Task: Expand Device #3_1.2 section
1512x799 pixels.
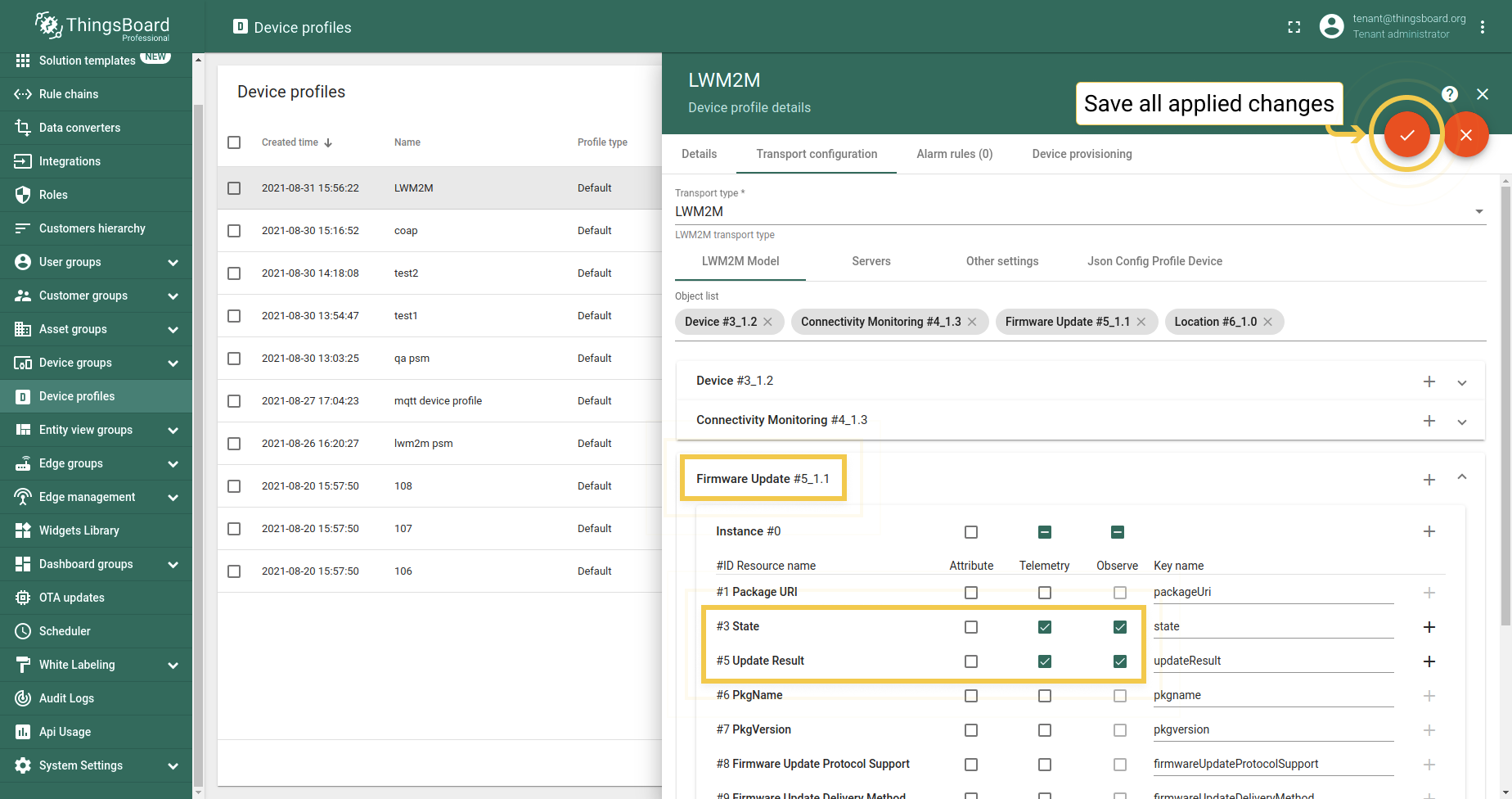Action: tap(1462, 382)
